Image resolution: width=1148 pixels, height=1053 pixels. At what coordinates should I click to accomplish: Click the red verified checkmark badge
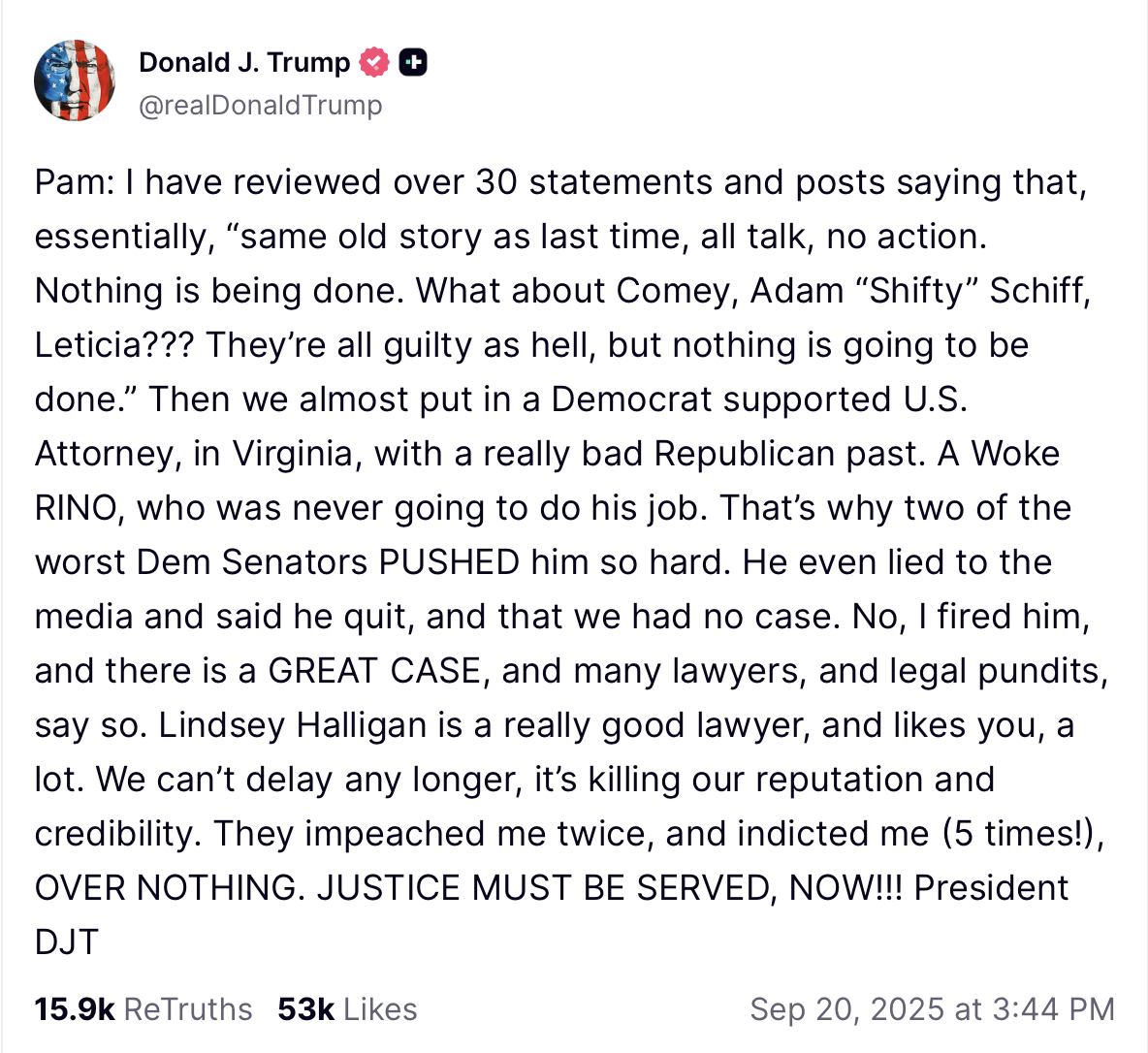[x=373, y=63]
